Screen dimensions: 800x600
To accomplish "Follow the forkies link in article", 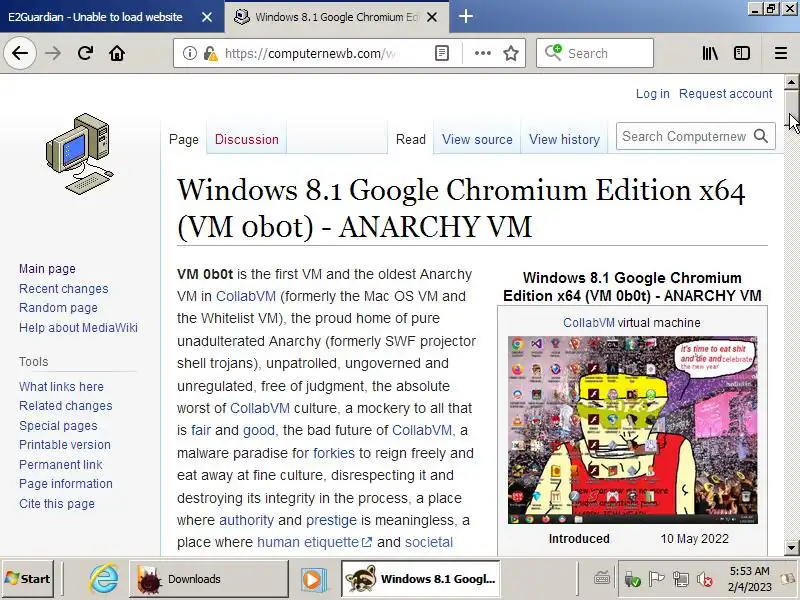I will pyautogui.click(x=334, y=453).
